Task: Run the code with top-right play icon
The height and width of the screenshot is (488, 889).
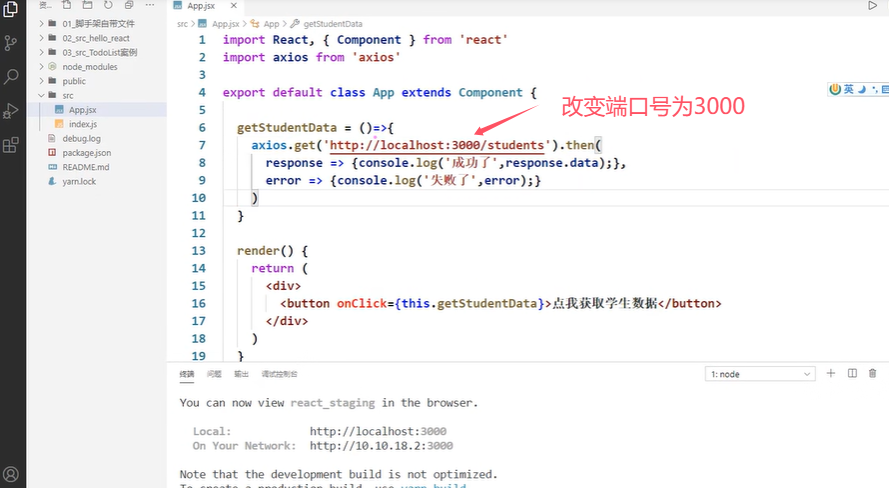Action: [872, 6]
